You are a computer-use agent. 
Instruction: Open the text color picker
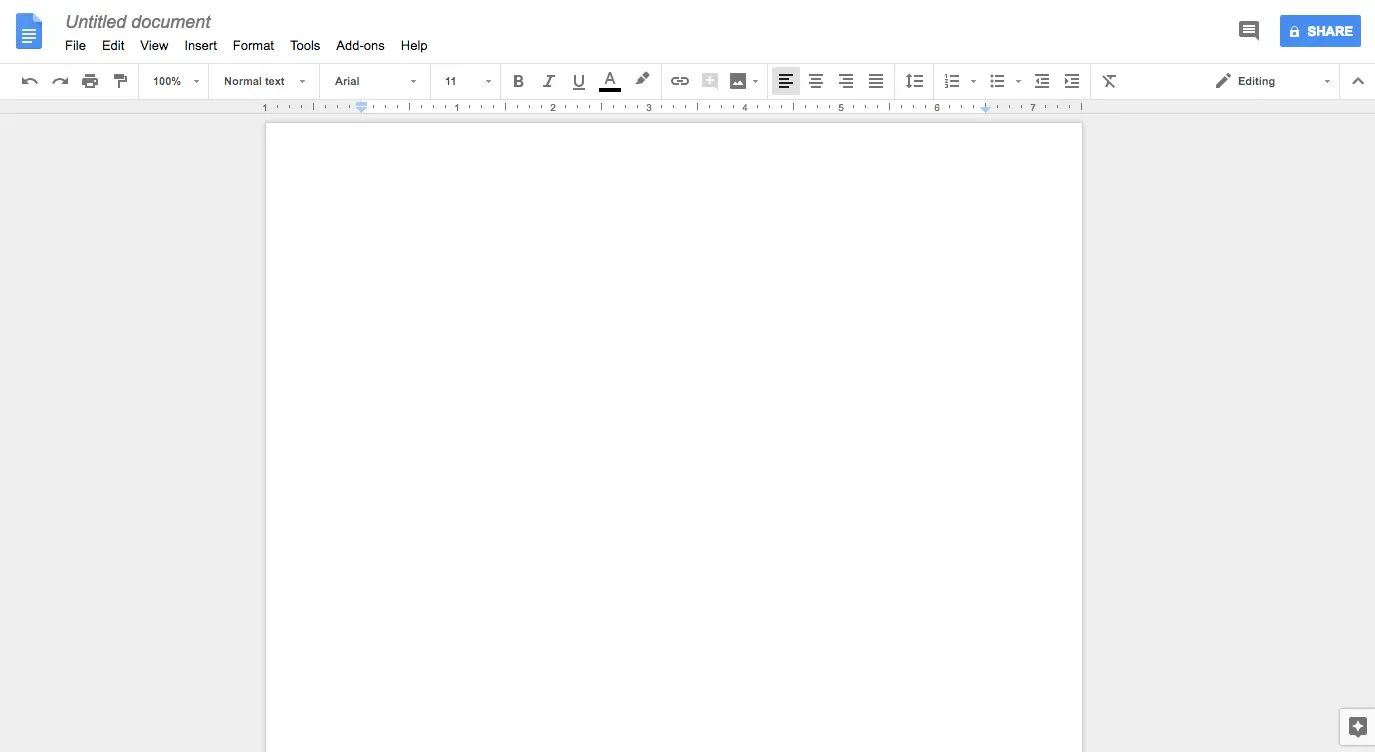click(610, 81)
